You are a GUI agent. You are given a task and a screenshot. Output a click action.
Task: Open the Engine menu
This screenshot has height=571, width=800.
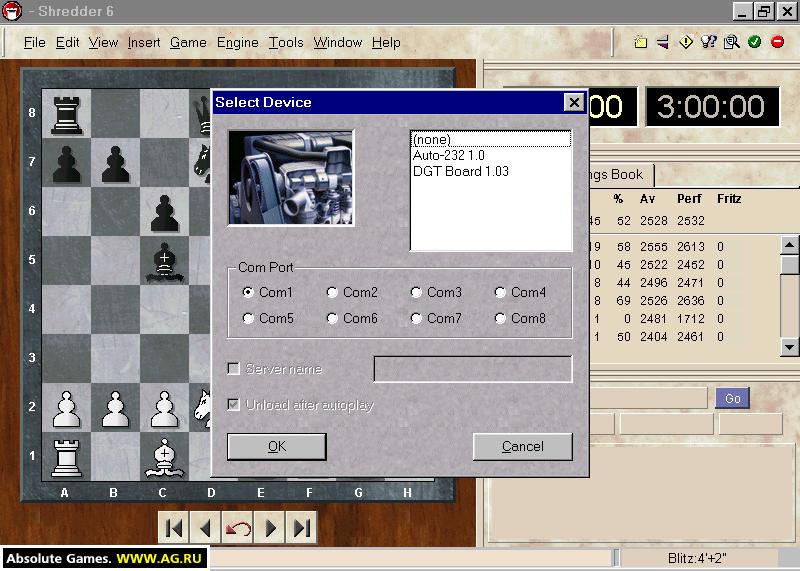pos(238,42)
